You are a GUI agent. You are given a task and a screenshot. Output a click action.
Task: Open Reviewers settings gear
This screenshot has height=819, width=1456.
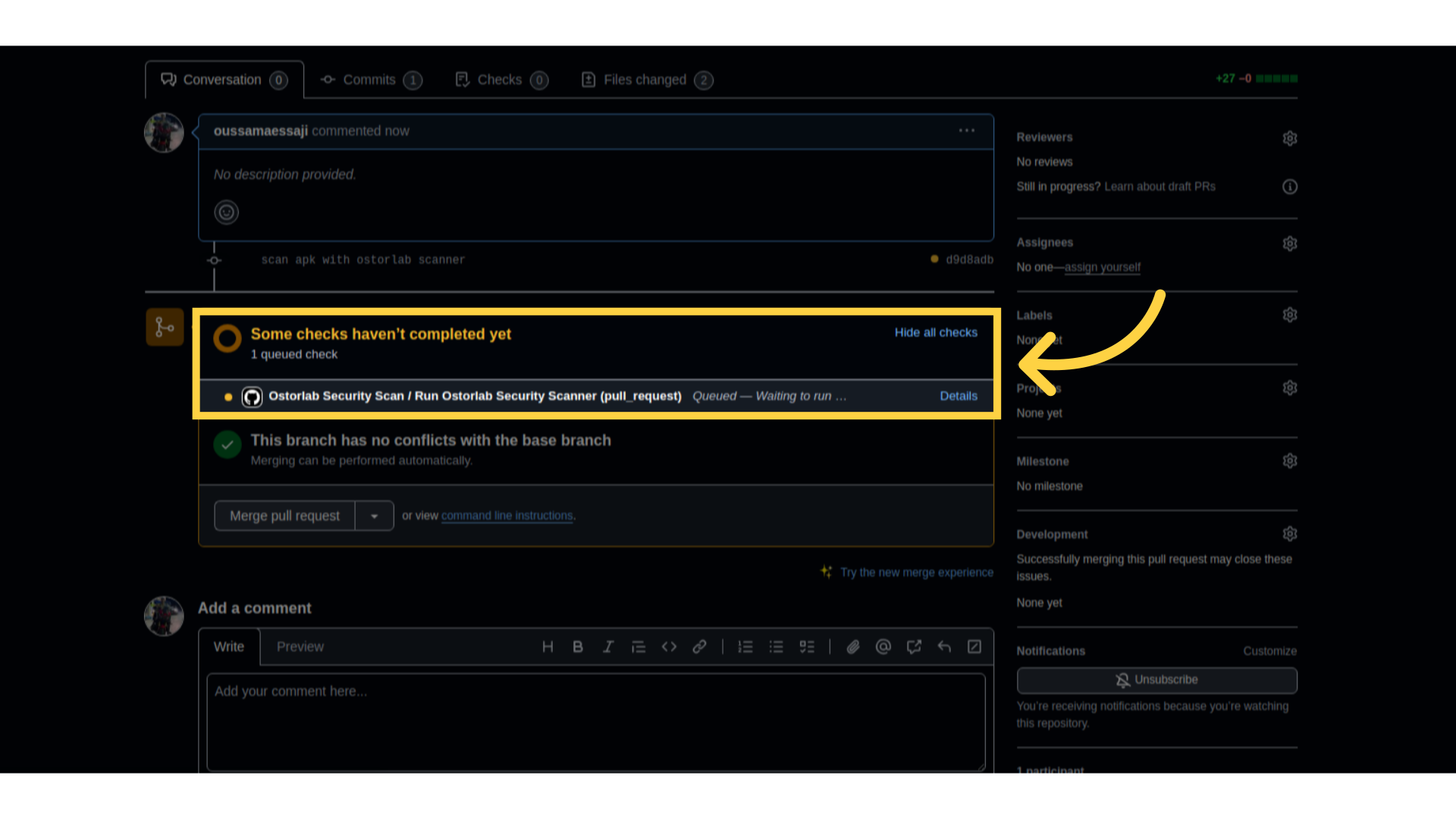tap(1289, 138)
